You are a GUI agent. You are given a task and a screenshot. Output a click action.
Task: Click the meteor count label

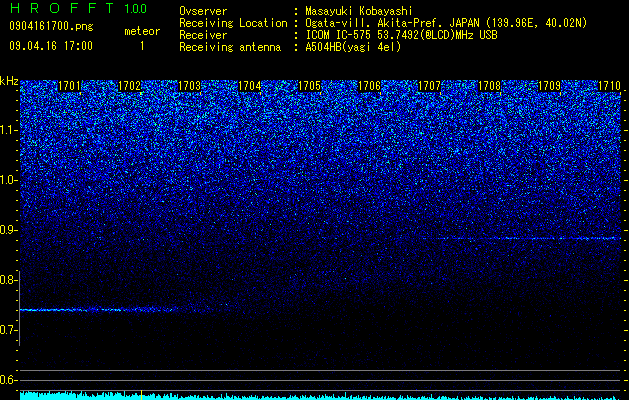[142, 31]
